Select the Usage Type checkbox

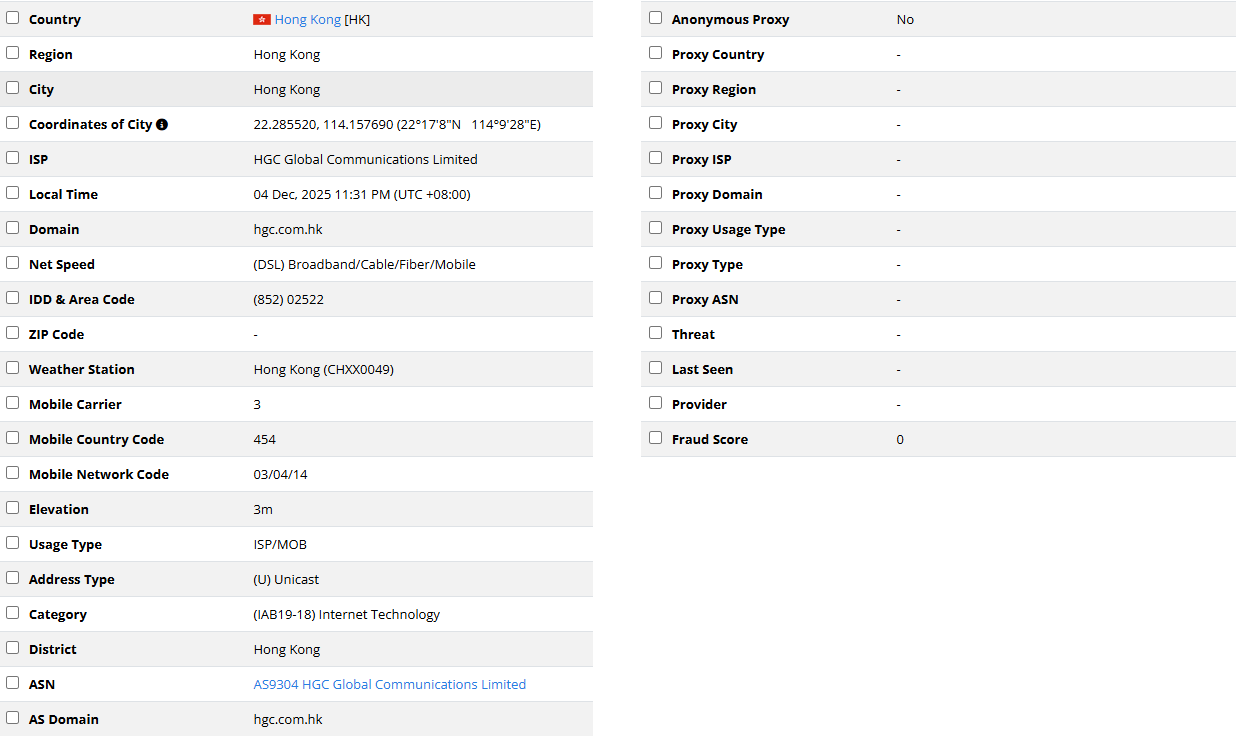tap(13, 543)
